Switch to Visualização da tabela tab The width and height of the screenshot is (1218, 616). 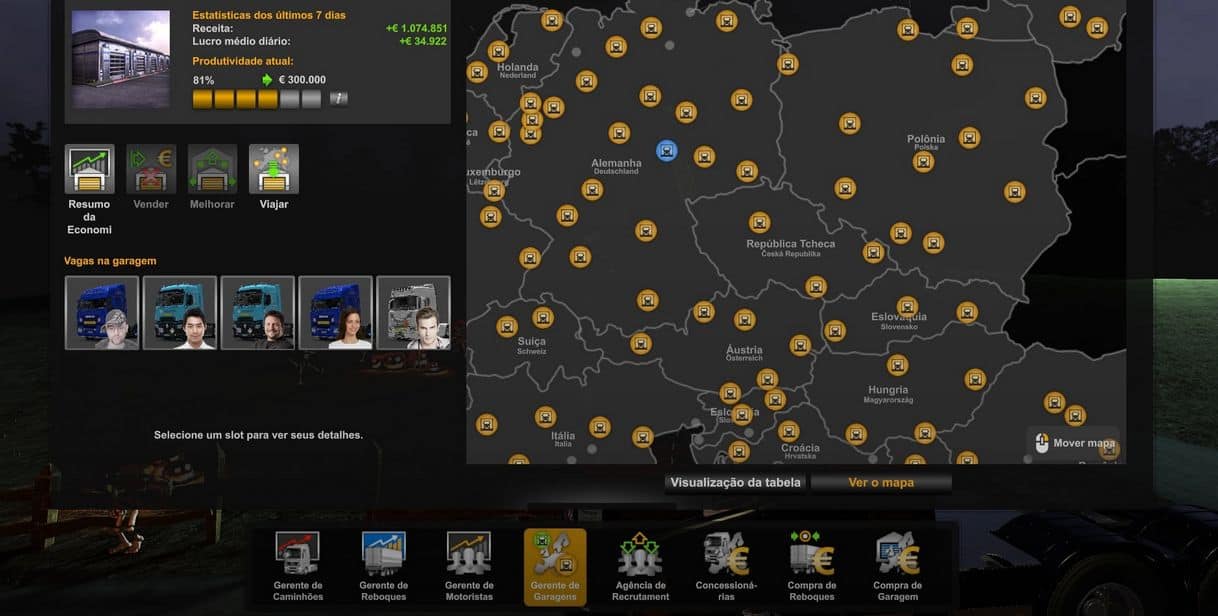point(735,483)
